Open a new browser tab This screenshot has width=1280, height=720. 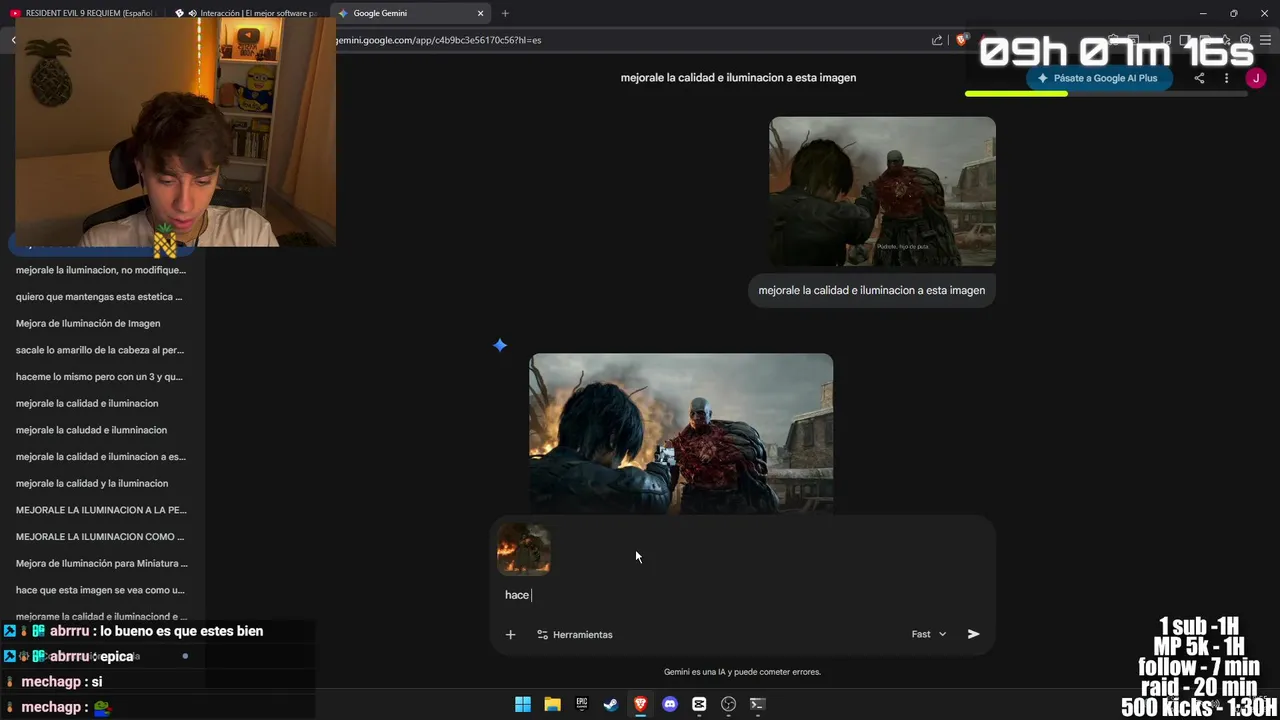[x=505, y=13]
